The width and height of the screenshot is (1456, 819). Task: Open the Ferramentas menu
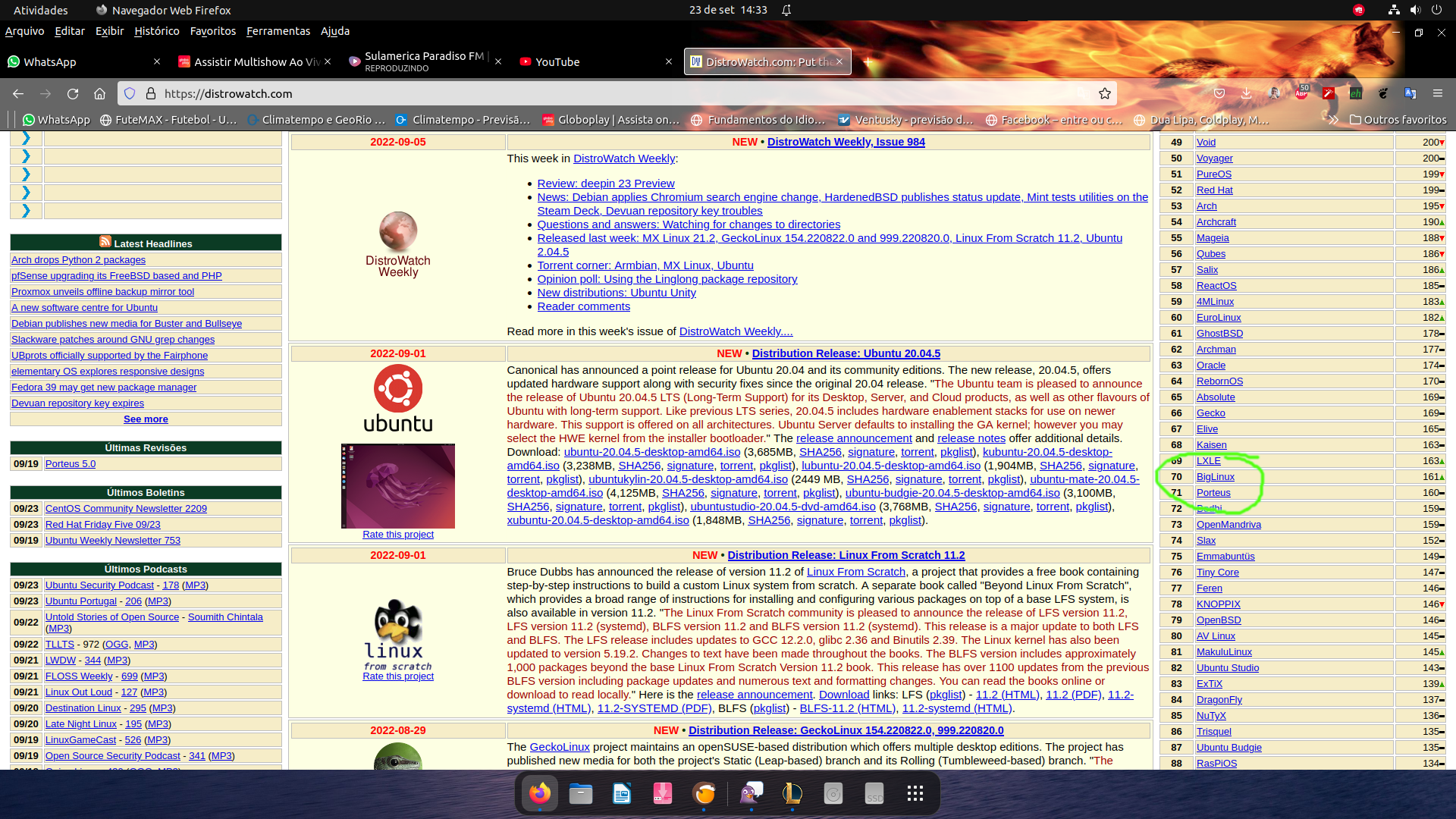278,31
